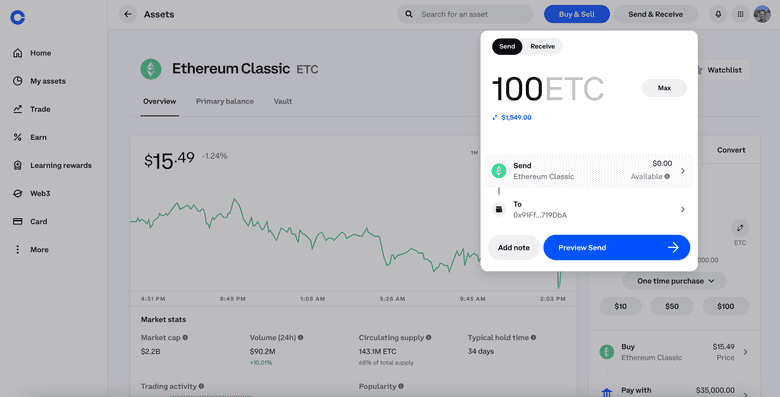Expand the To recipient address row

pos(589,209)
